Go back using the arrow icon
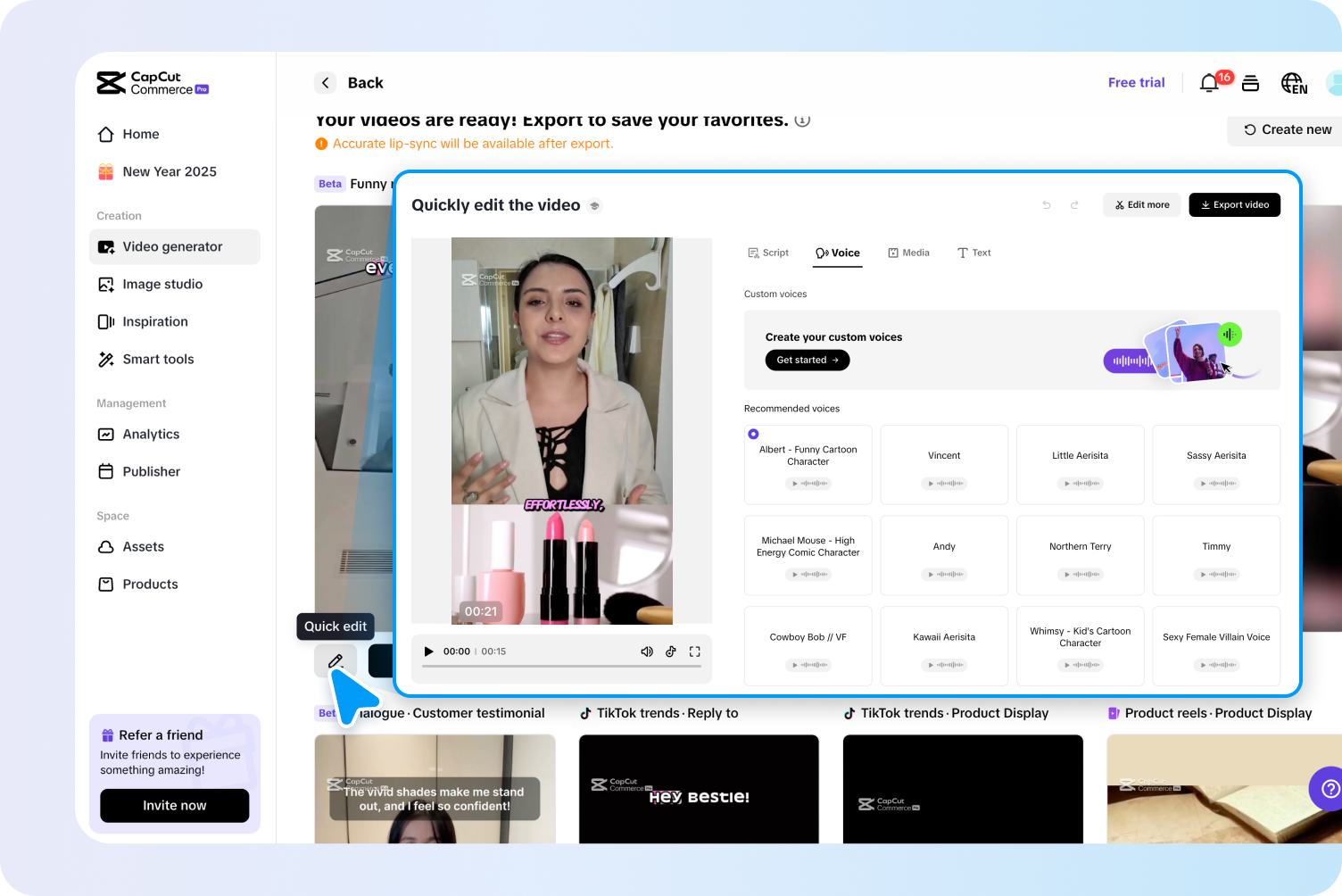This screenshot has width=1342, height=896. (x=325, y=83)
